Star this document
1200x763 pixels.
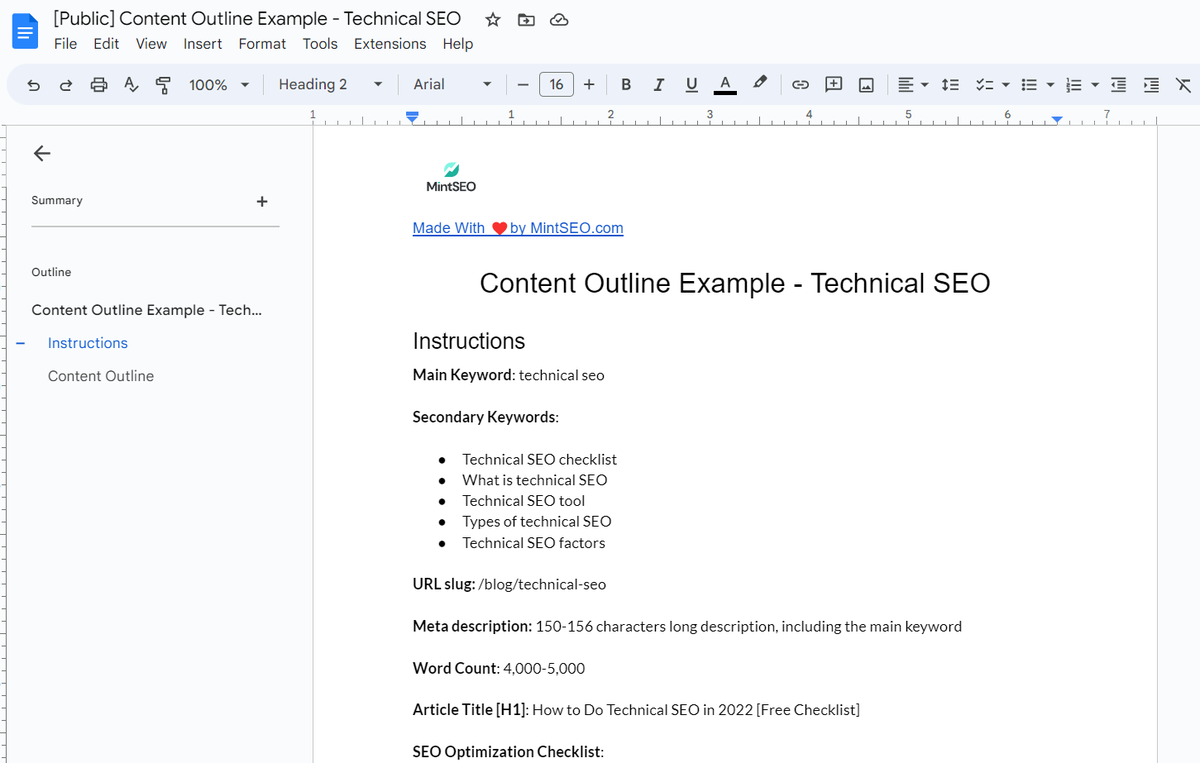point(492,19)
